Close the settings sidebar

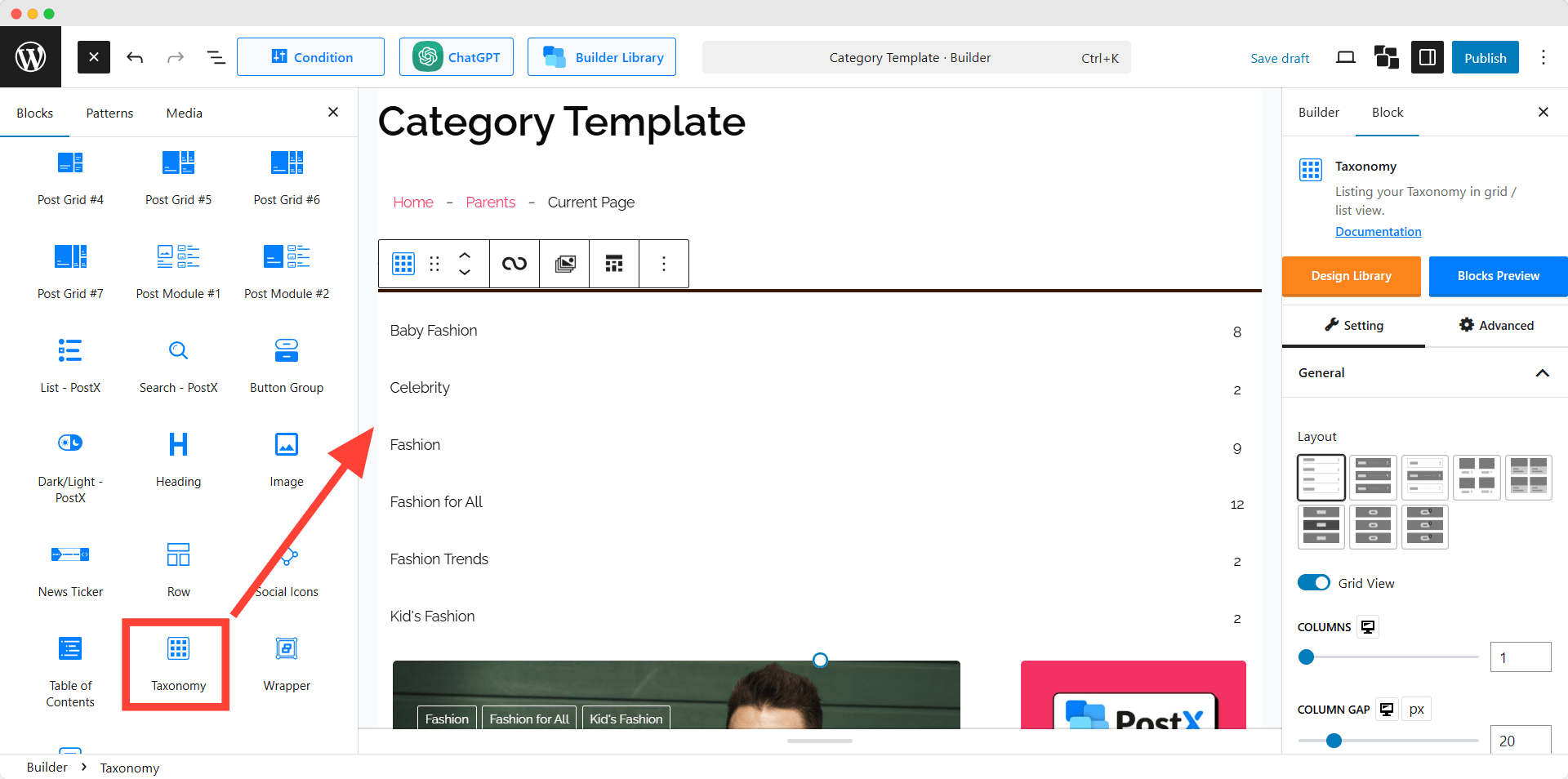click(1543, 112)
